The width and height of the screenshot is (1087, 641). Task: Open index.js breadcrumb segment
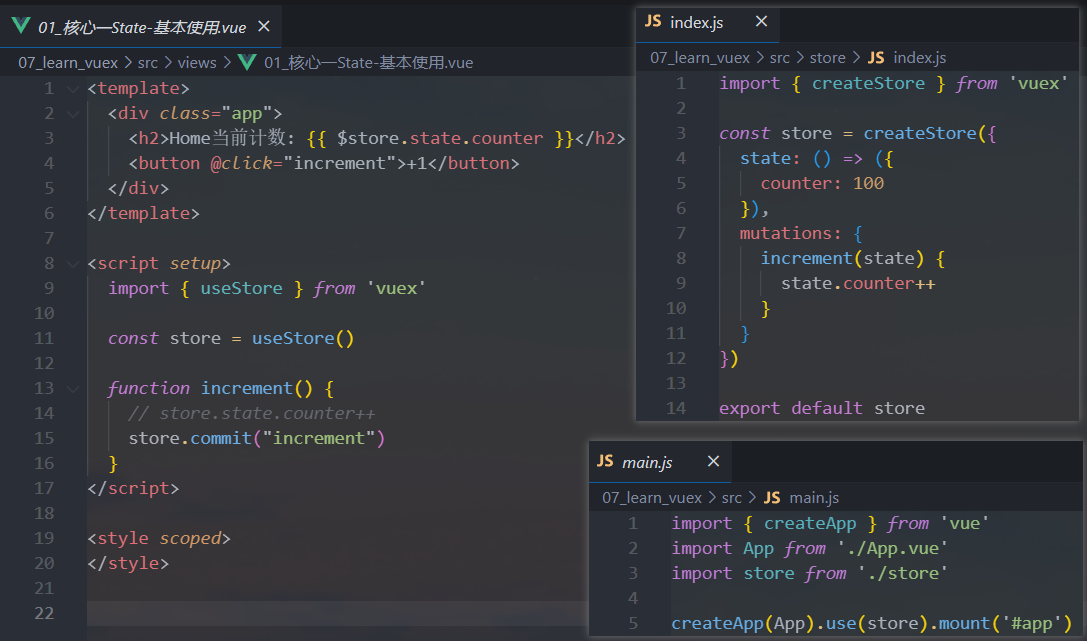click(920, 58)
